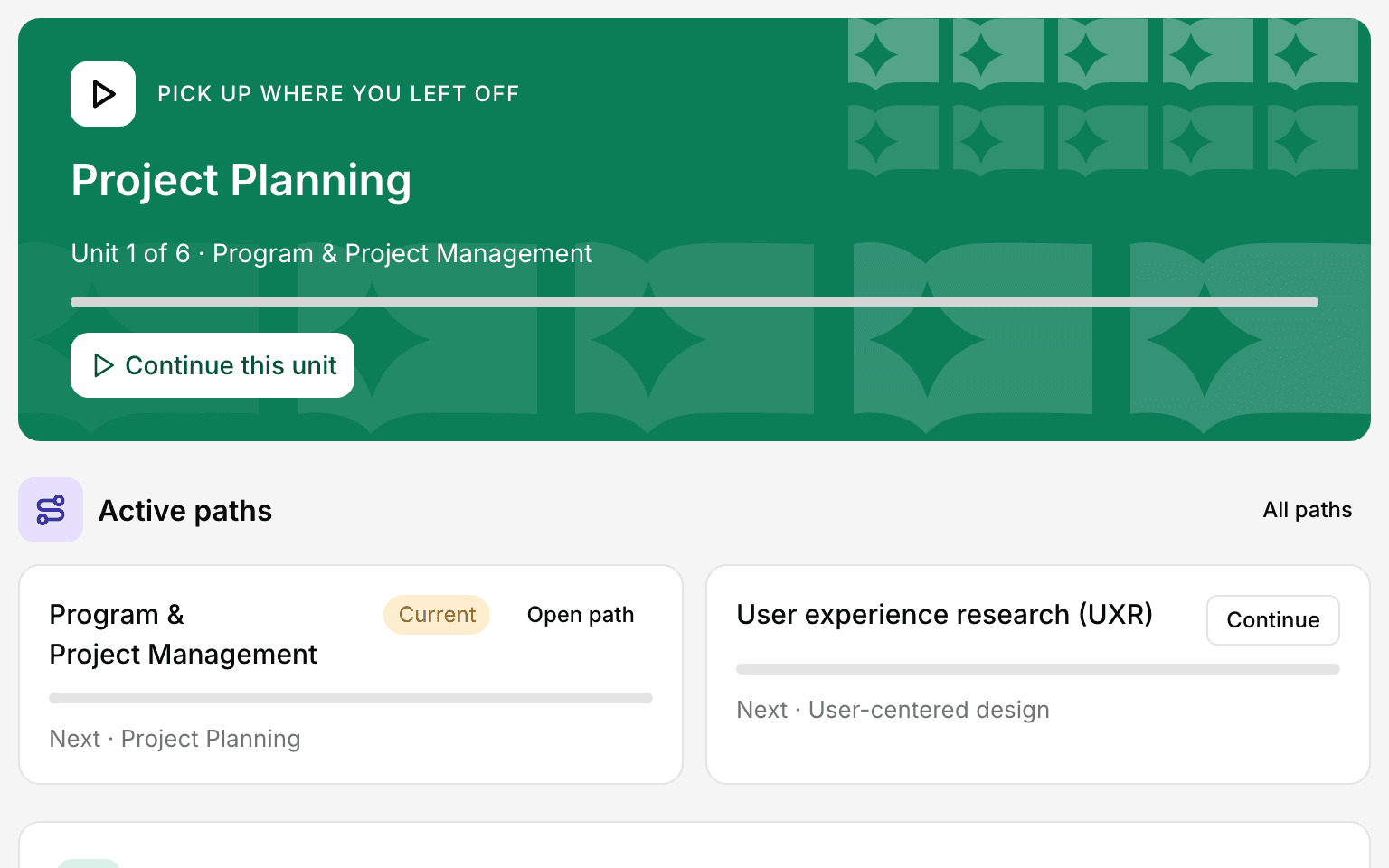Open All paths link
This screenshot has width=1389, height=868.
1308,510
